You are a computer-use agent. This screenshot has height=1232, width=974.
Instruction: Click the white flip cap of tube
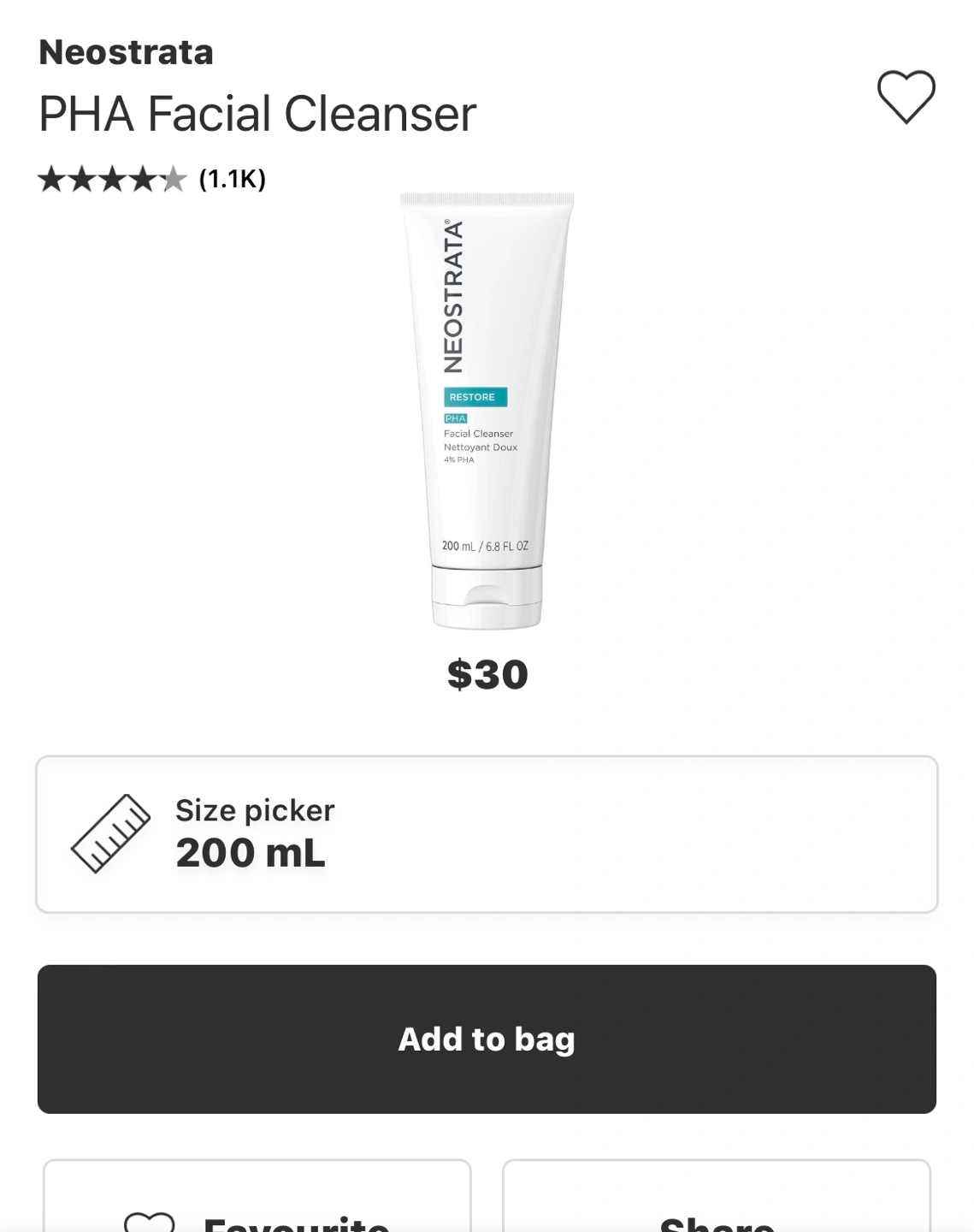(487, 597)
